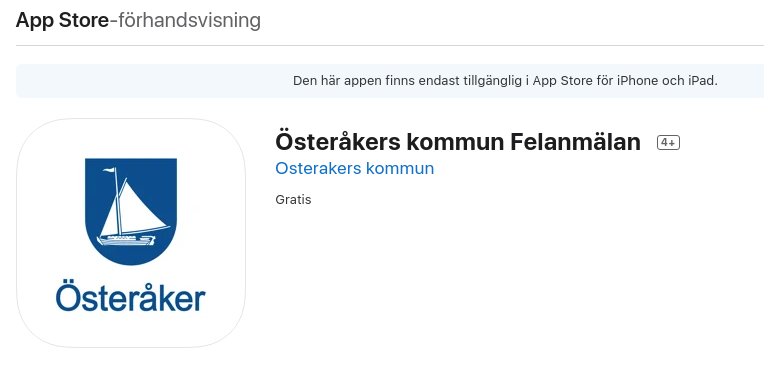Click the word Felanmälan in the title
Image resolution: width=764 pixels, height=370 pixels.
coord(575,142)
